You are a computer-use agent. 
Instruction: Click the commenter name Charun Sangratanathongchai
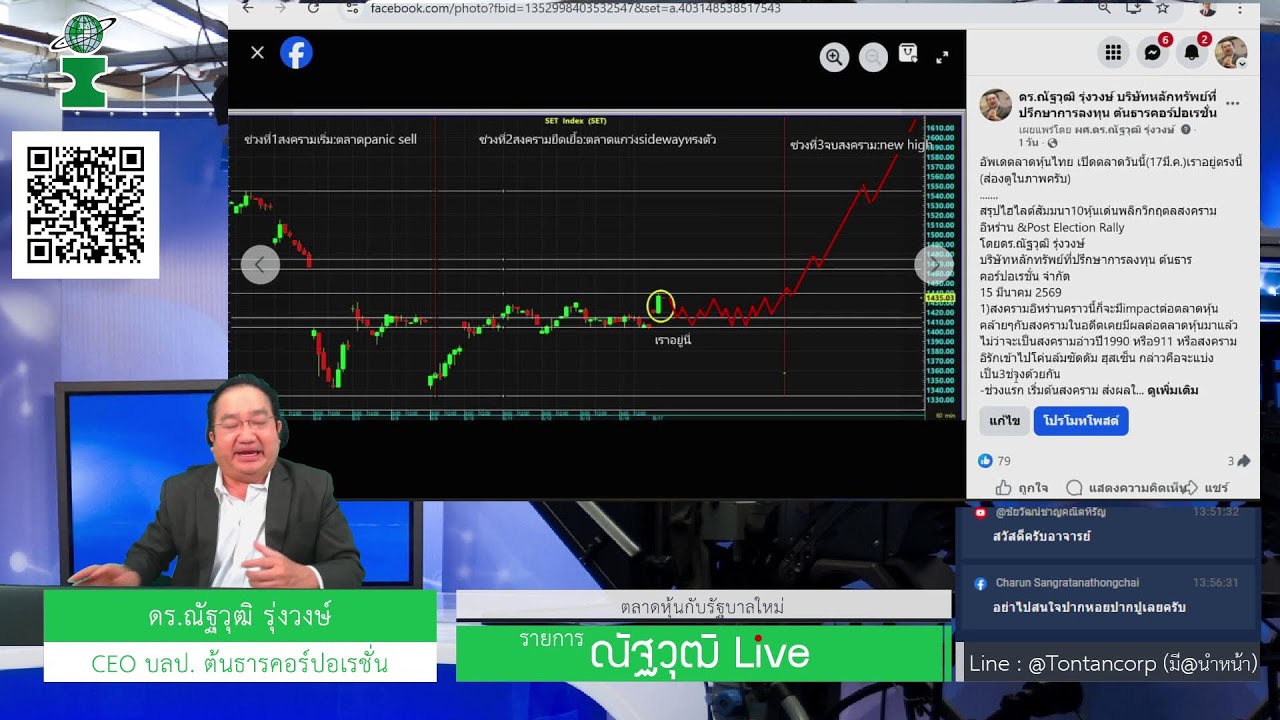pos(1067,583)
